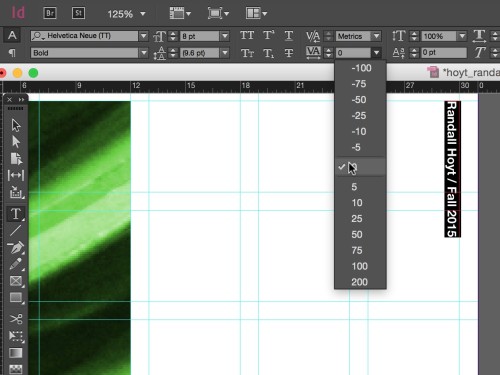Click the baseline shift 0 pt field
Screen dimensions: 500x375
click(444, 53)
